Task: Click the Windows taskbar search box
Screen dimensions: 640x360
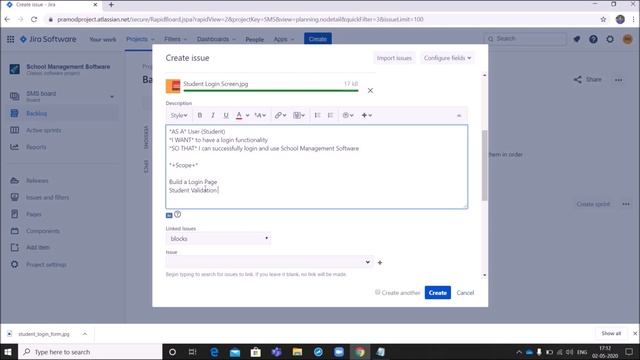Action: [x=90, y=352]
